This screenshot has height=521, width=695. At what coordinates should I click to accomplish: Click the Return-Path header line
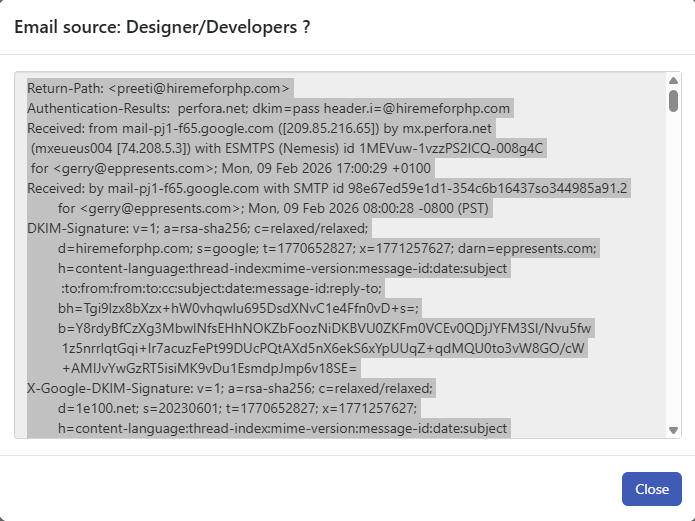click(159, 88)
